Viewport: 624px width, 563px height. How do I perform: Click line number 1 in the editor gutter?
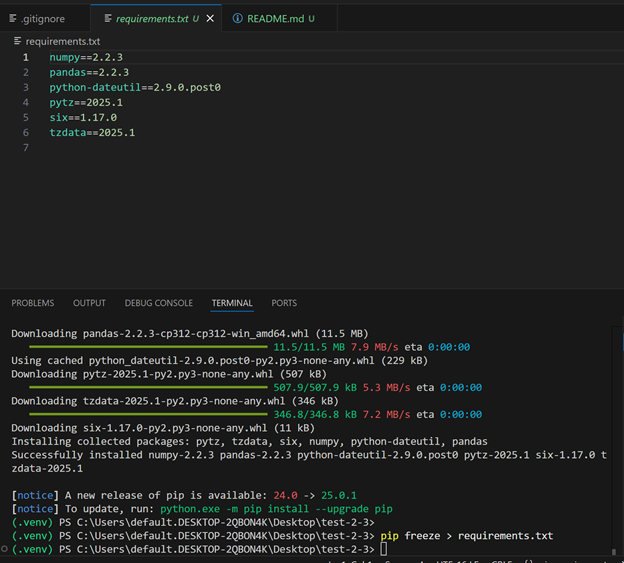[x=26, y=58]
